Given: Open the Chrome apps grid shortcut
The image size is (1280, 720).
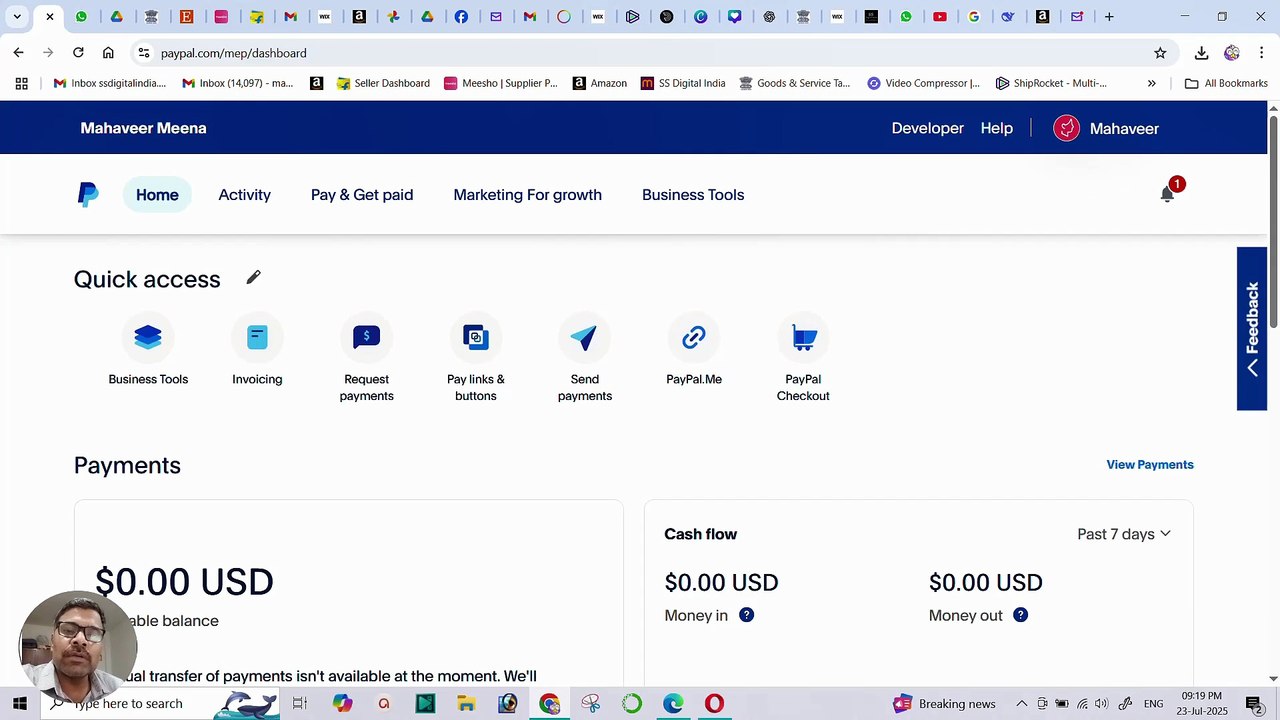Looking at the screenshot, I should (21, 83).
